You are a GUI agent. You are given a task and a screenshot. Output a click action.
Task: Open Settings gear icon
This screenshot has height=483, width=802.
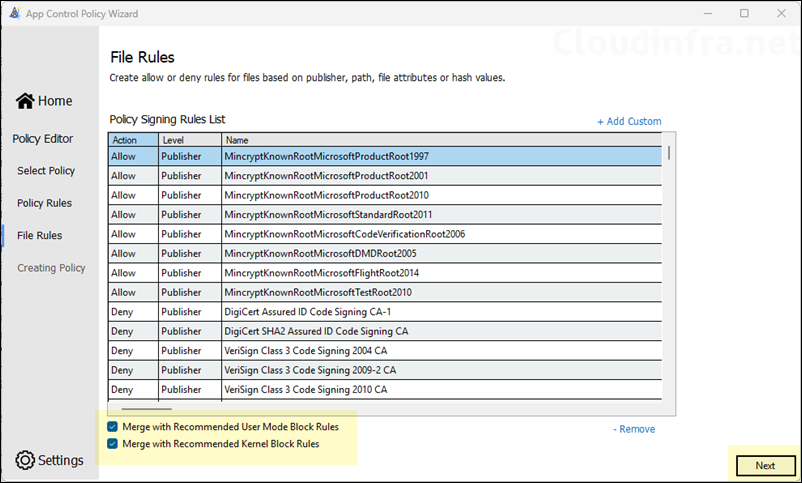pyautogui.click(x=26, y=460)
